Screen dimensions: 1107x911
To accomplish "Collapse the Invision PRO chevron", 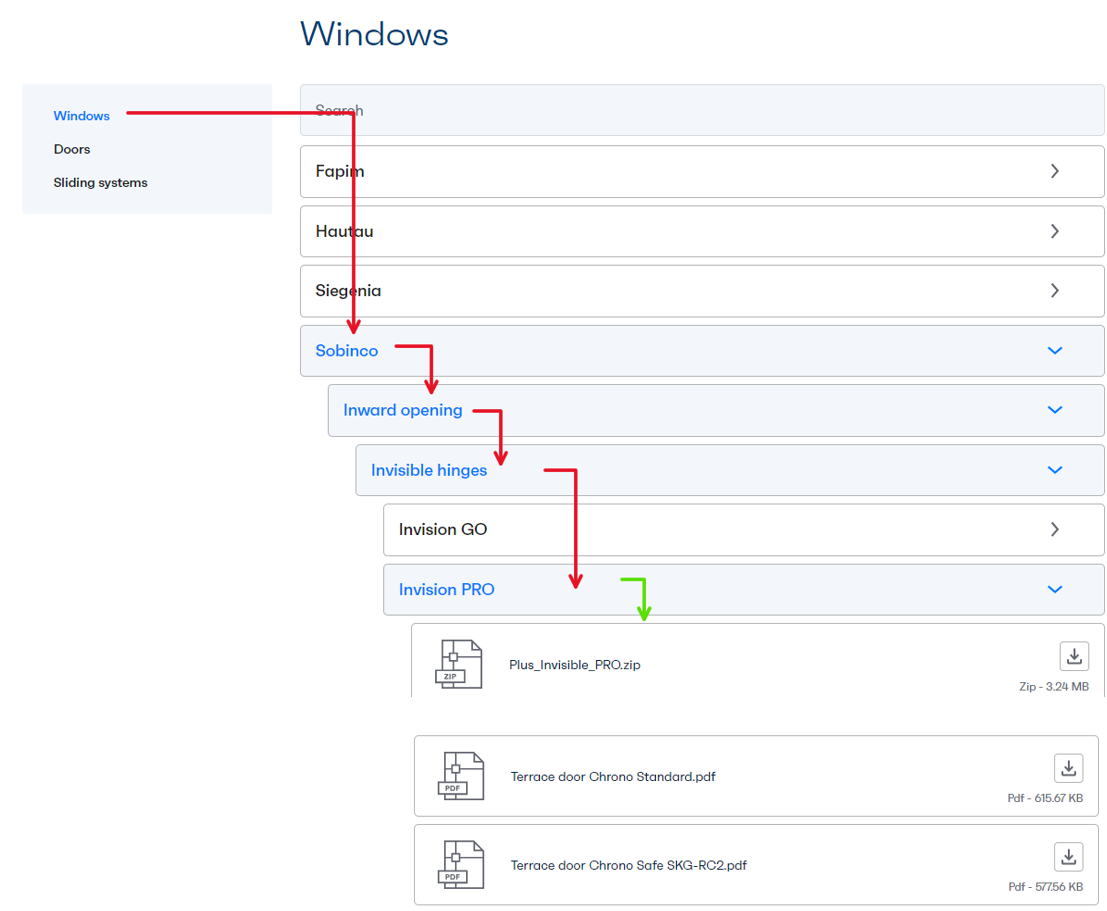I will coord(1055,589).
